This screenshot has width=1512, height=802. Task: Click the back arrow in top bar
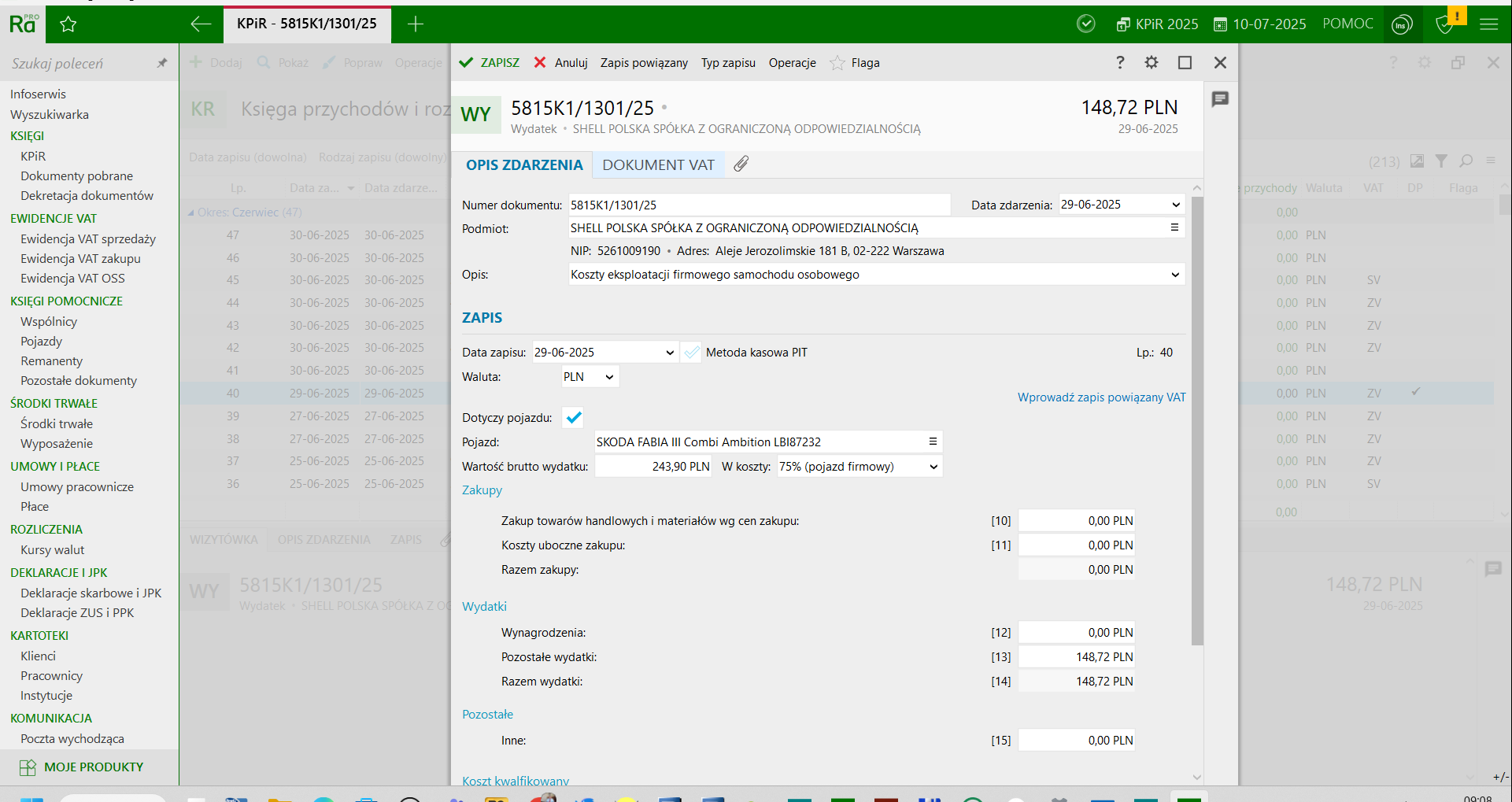(x=201, y=24)
